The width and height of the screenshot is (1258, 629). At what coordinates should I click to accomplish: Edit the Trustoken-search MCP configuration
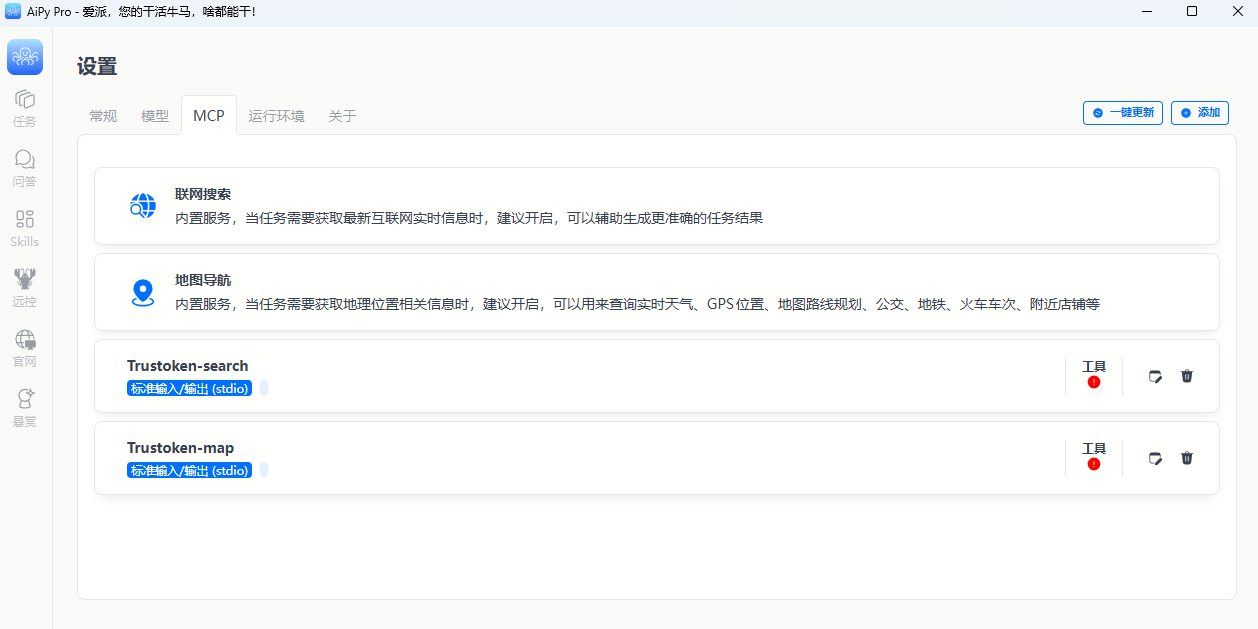pyautogui.click(x=1155, y=376)
